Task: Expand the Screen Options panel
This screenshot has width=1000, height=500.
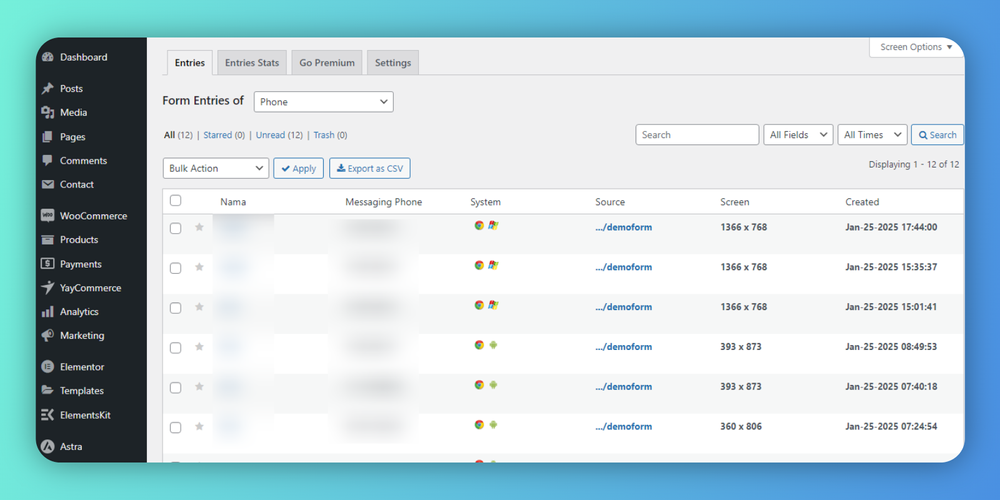Action: pos(916,47)
